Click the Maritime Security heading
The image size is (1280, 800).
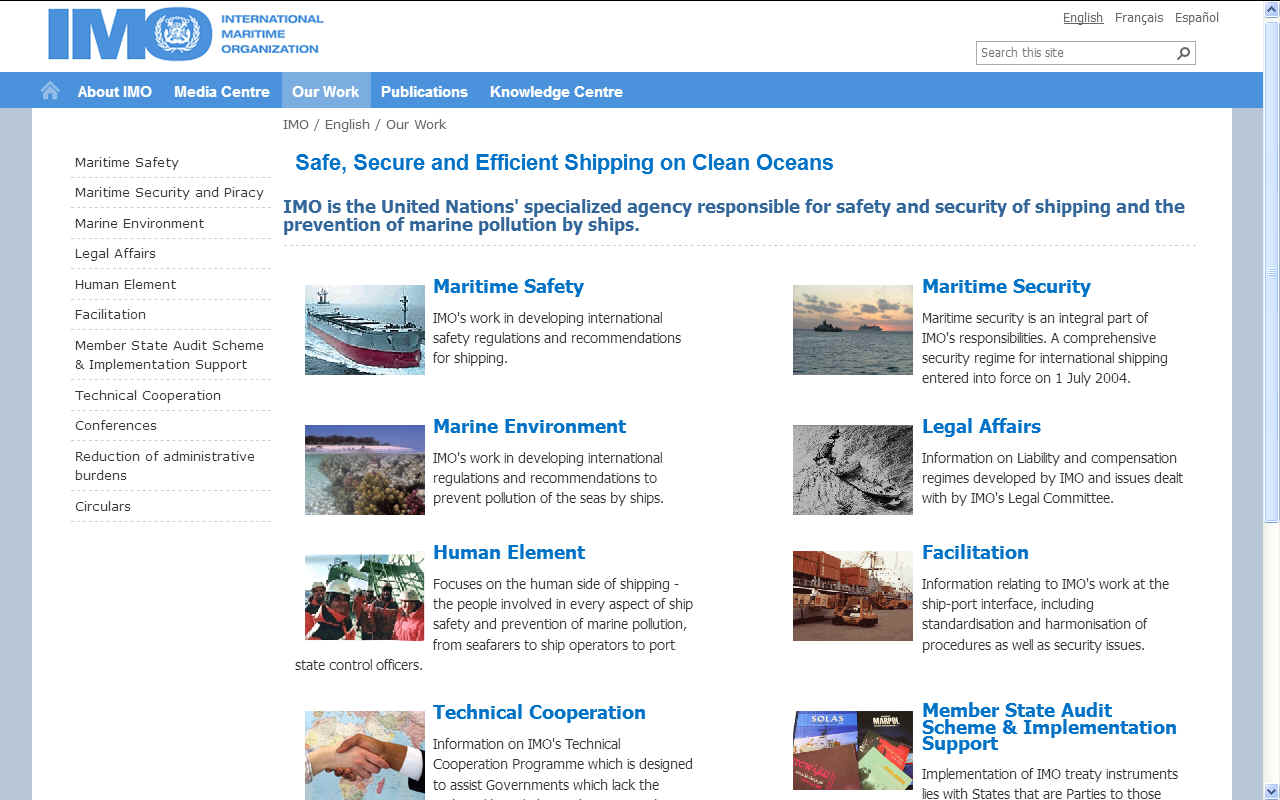1006,287
